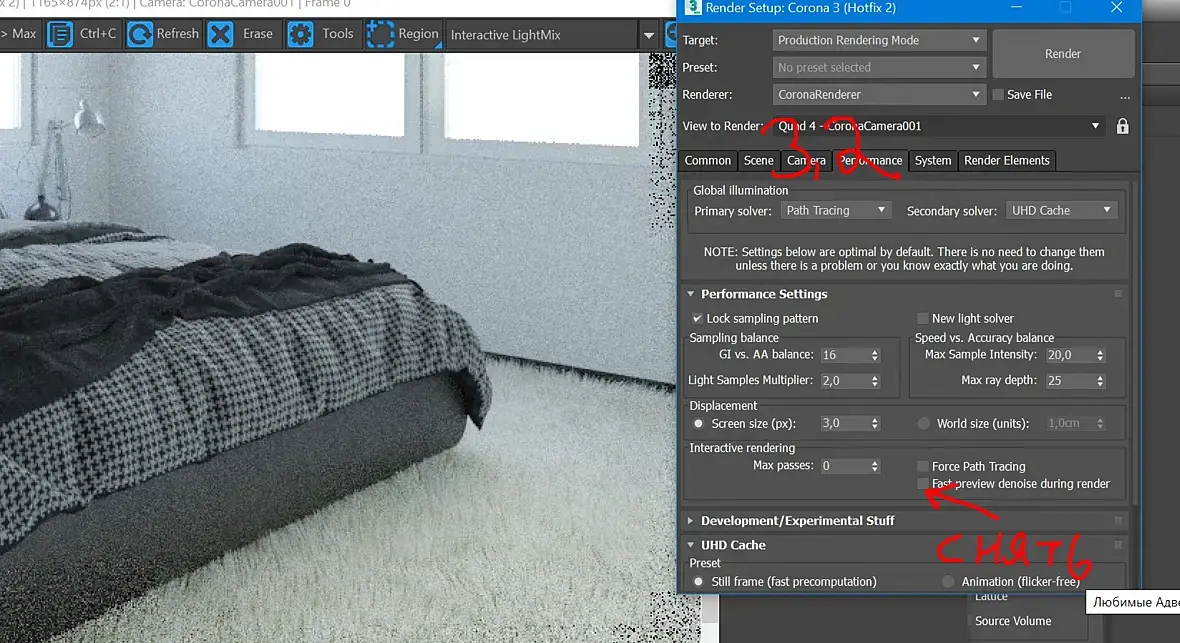
Task: Click the Light Samples Multiplier value field
Action: click(x=844, y=381)
